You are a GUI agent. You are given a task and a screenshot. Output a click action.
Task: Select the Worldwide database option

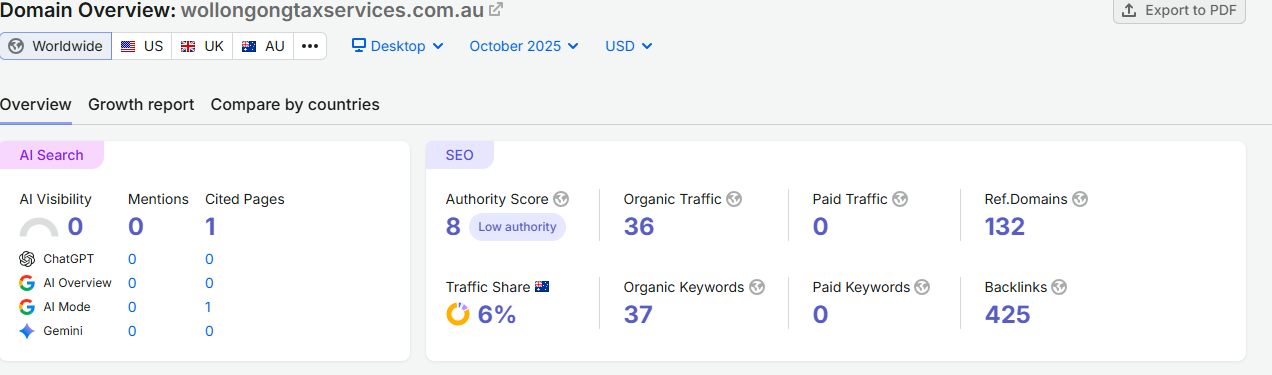tap(56, 46)
